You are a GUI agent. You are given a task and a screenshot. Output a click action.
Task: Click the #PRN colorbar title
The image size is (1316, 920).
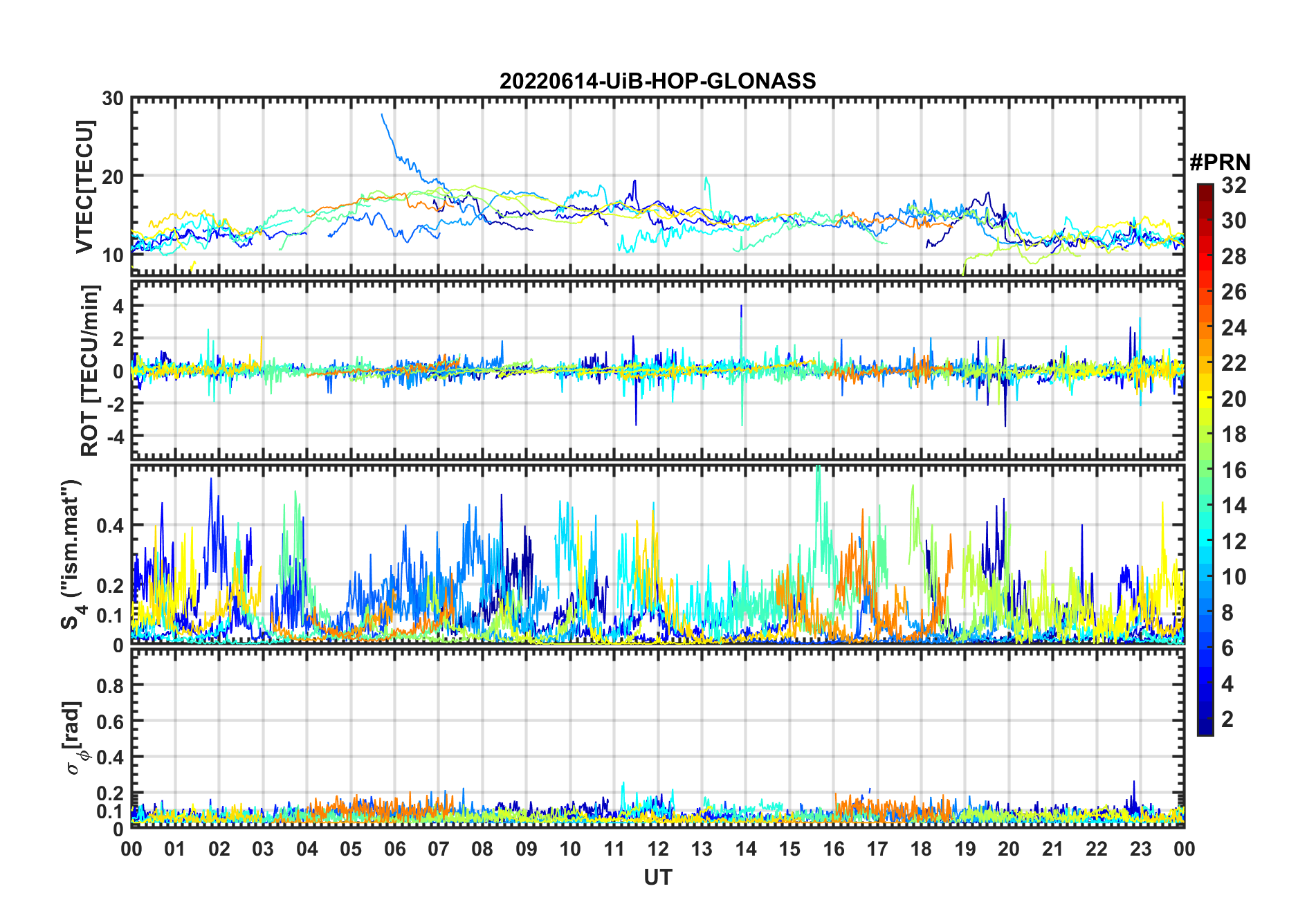point(1220,163)
